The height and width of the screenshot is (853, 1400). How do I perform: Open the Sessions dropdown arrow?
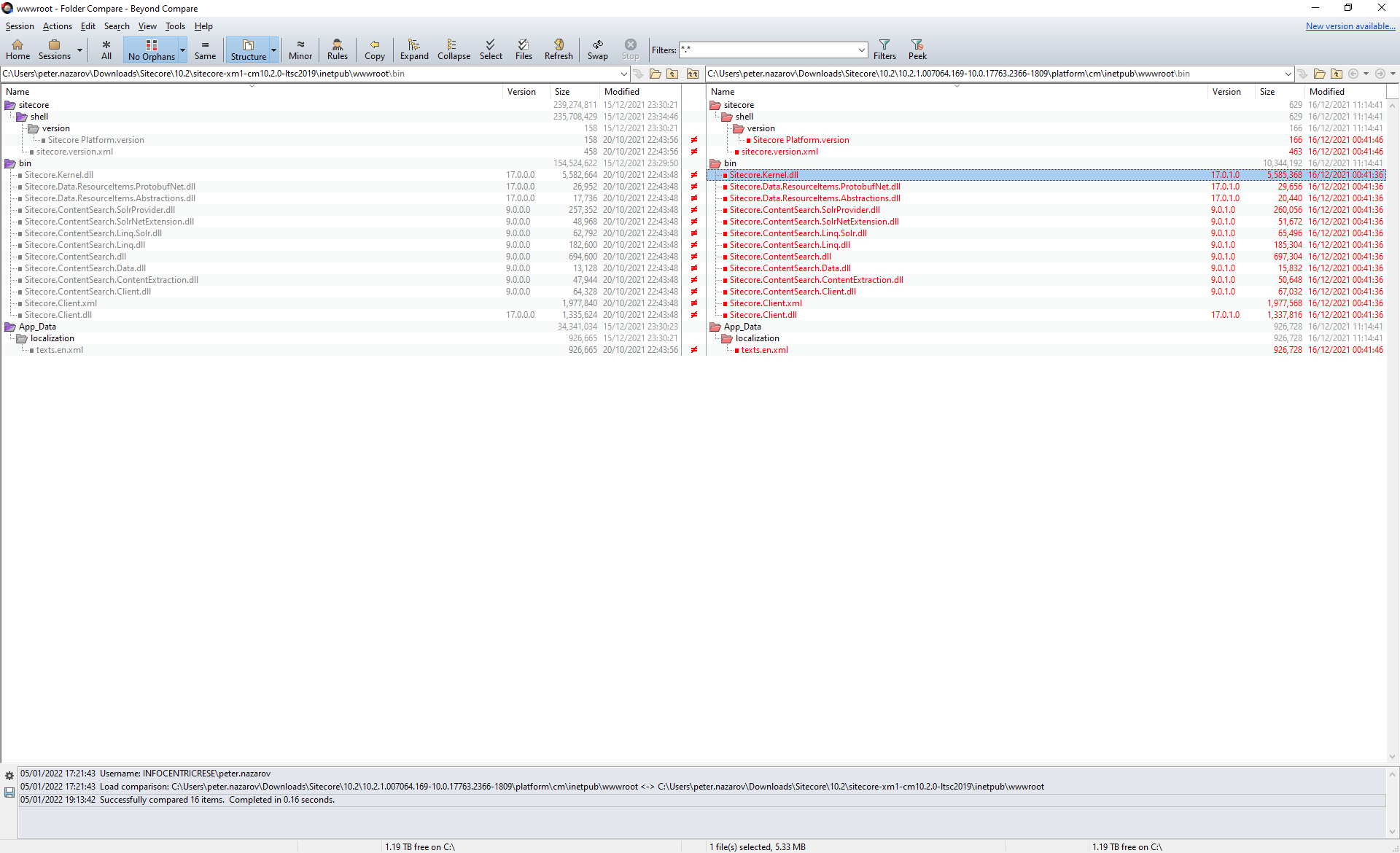click(x=79, y=50)
